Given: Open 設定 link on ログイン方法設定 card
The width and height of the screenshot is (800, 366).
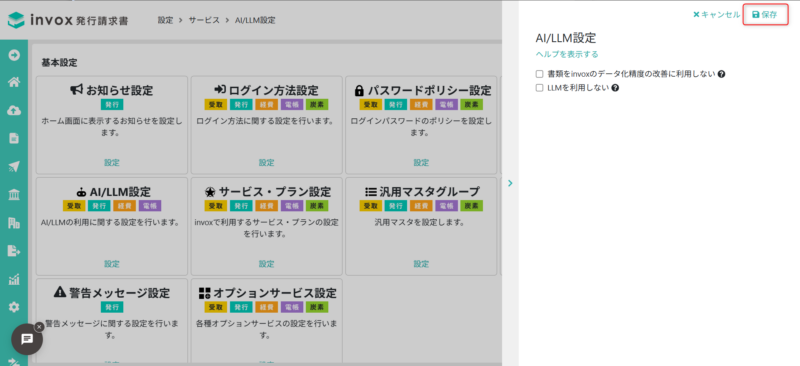Looking at the screenshot, I should [266, 163].
